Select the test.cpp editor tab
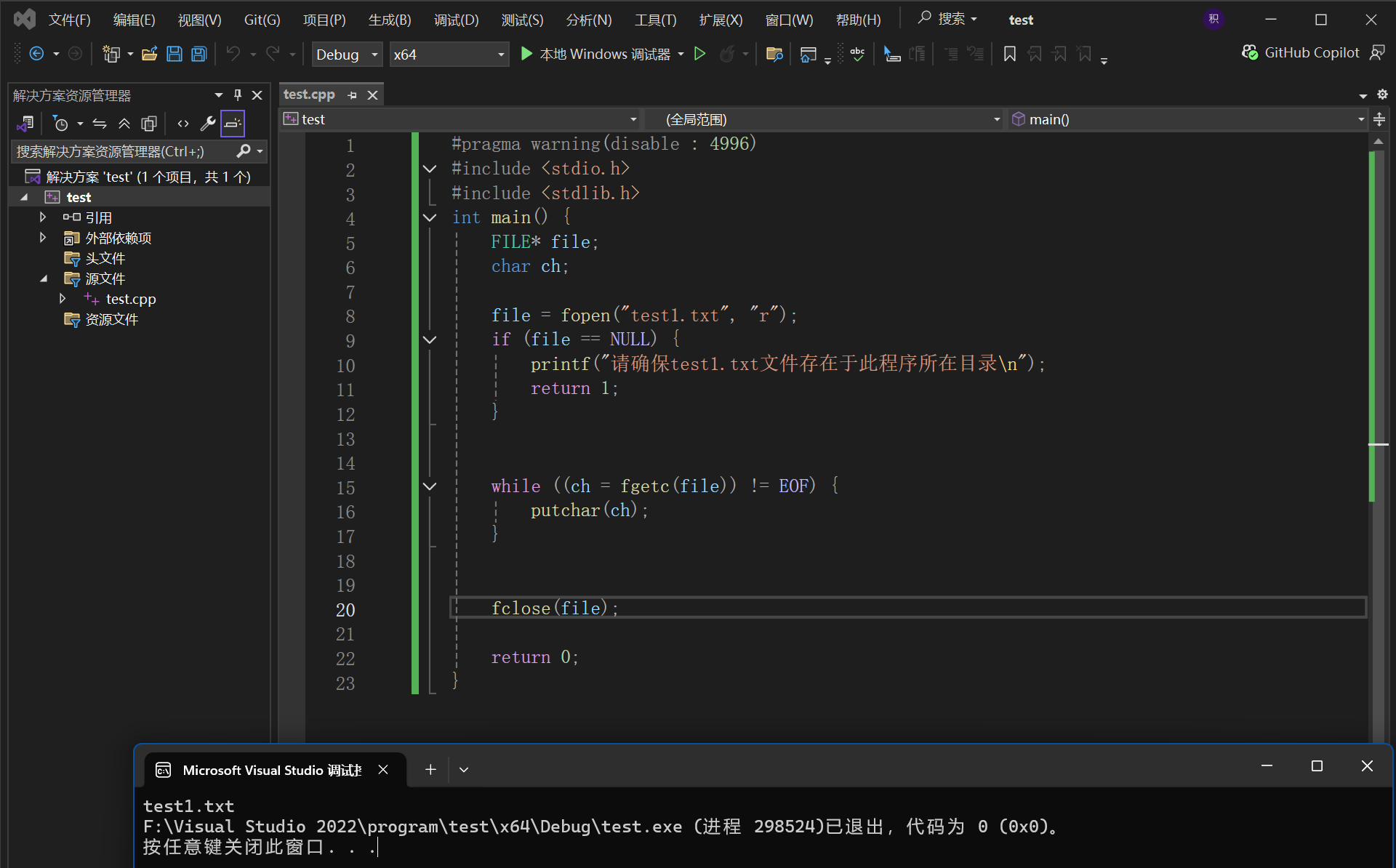 pyautogui.click(x=309, y=95)
